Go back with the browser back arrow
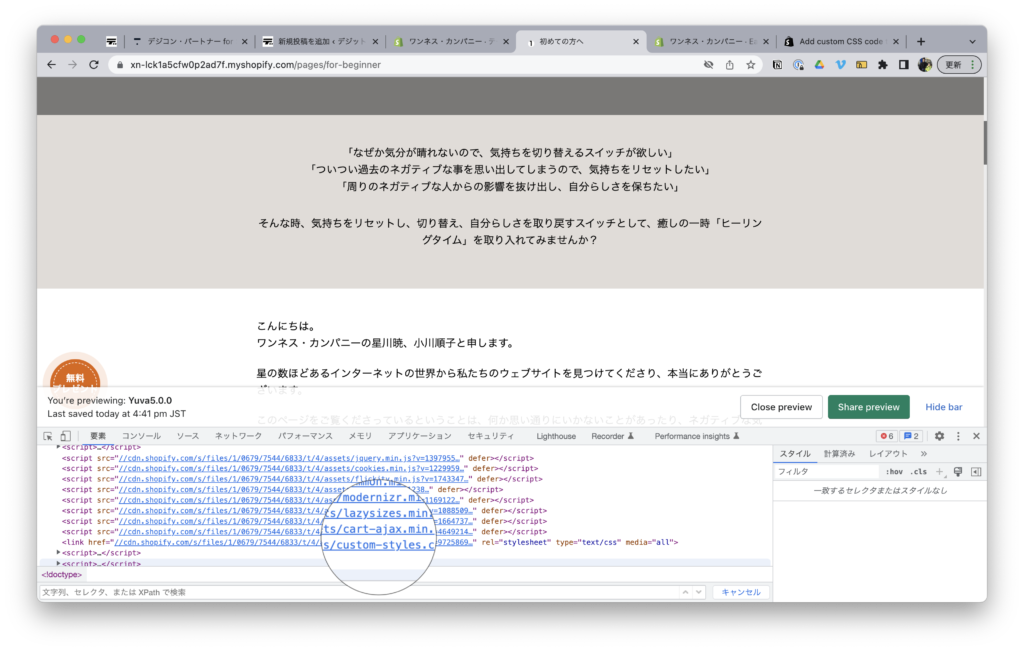 click(x=52, y=65)
